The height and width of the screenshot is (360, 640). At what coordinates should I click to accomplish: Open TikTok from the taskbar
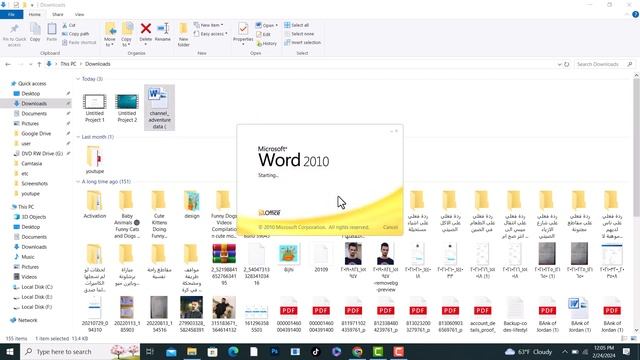click(316, 351)
